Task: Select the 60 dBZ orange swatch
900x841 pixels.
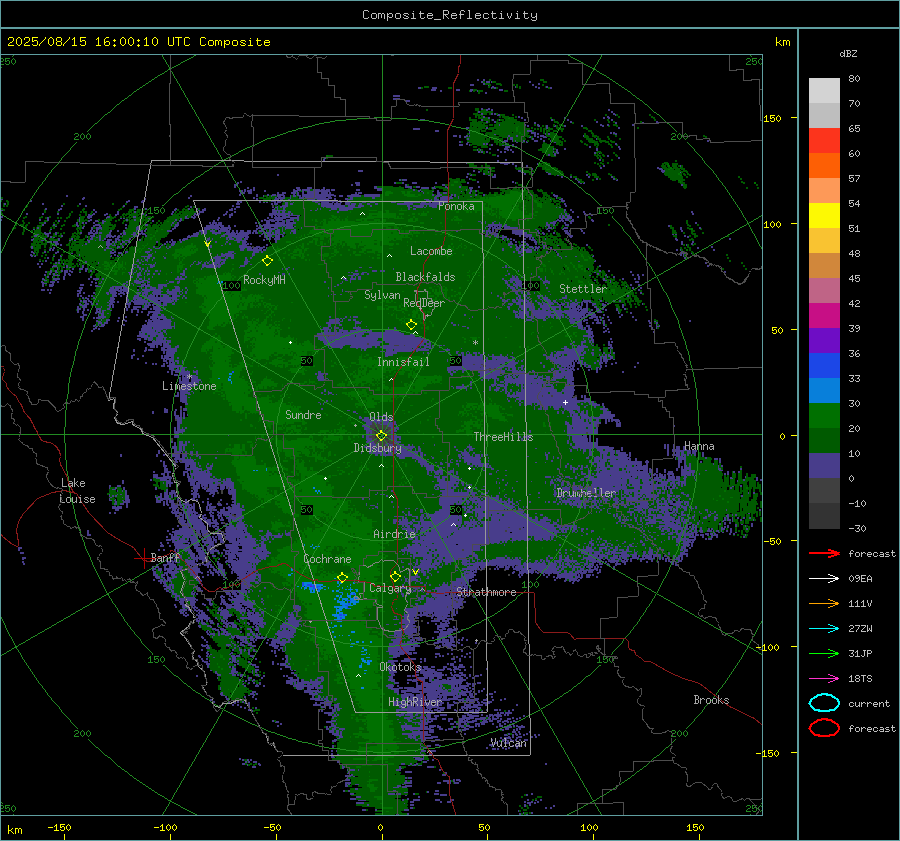Action: tap(824, 165)
